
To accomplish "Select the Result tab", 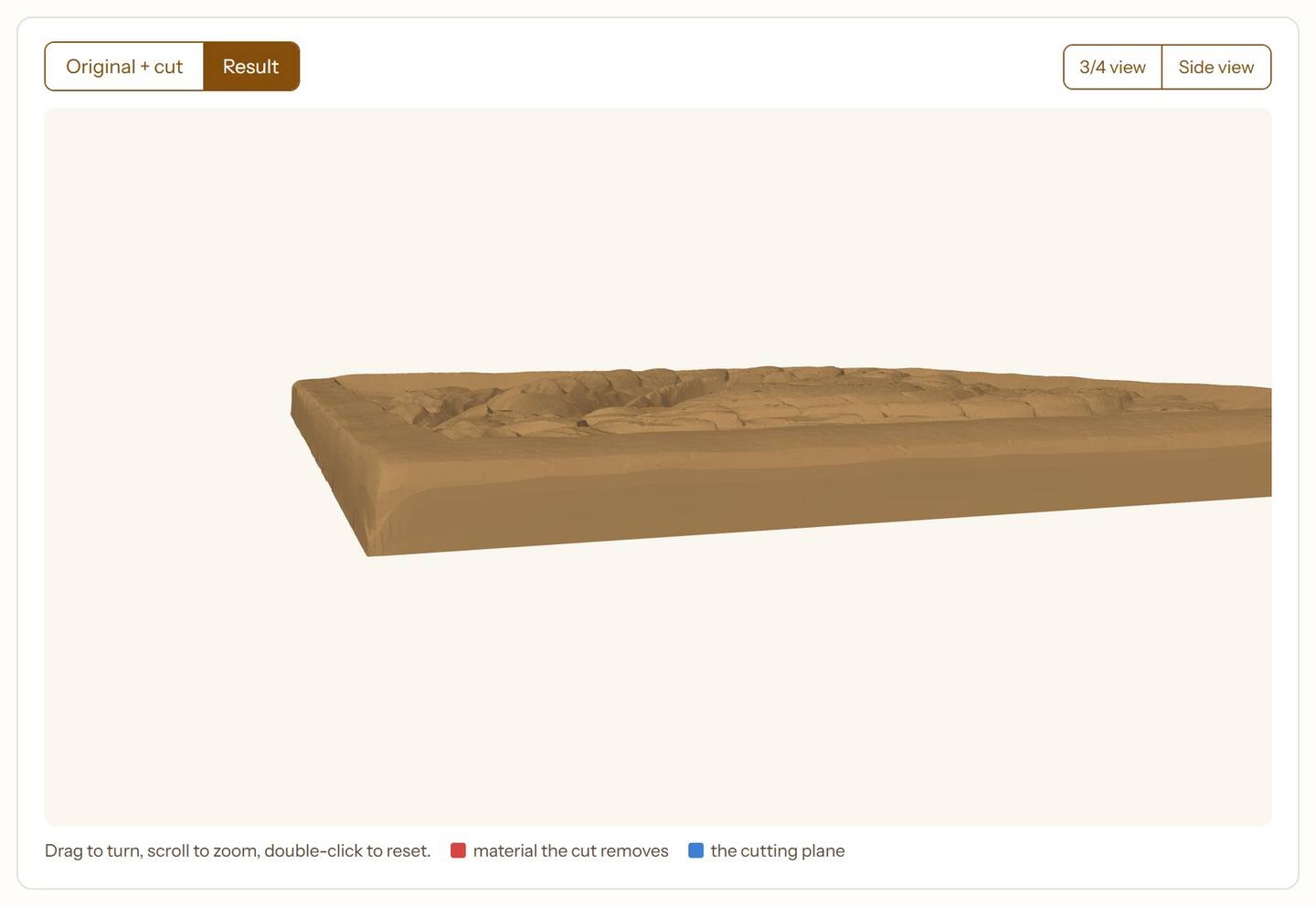I will (x=251, y=67).
